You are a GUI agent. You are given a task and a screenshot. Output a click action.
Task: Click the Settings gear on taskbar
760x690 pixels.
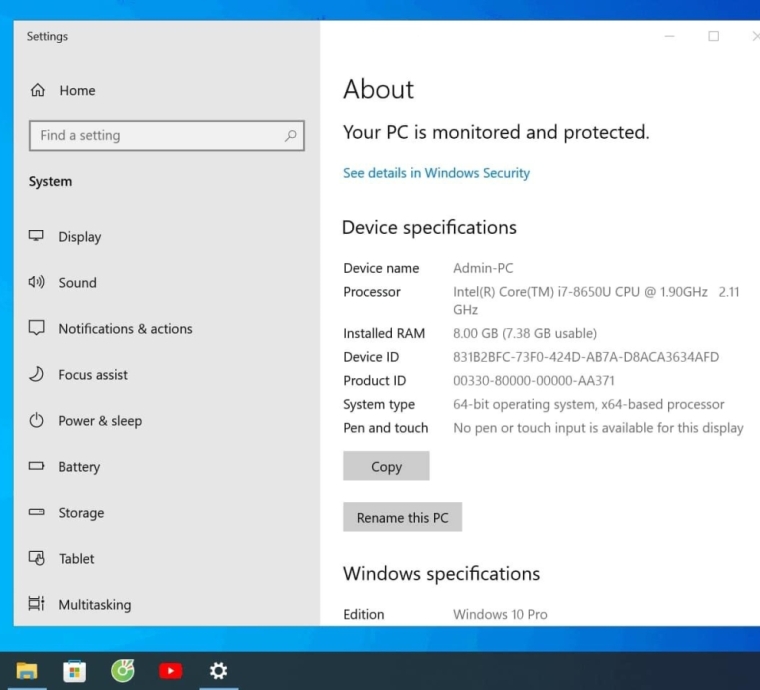(x=218, y=671)
